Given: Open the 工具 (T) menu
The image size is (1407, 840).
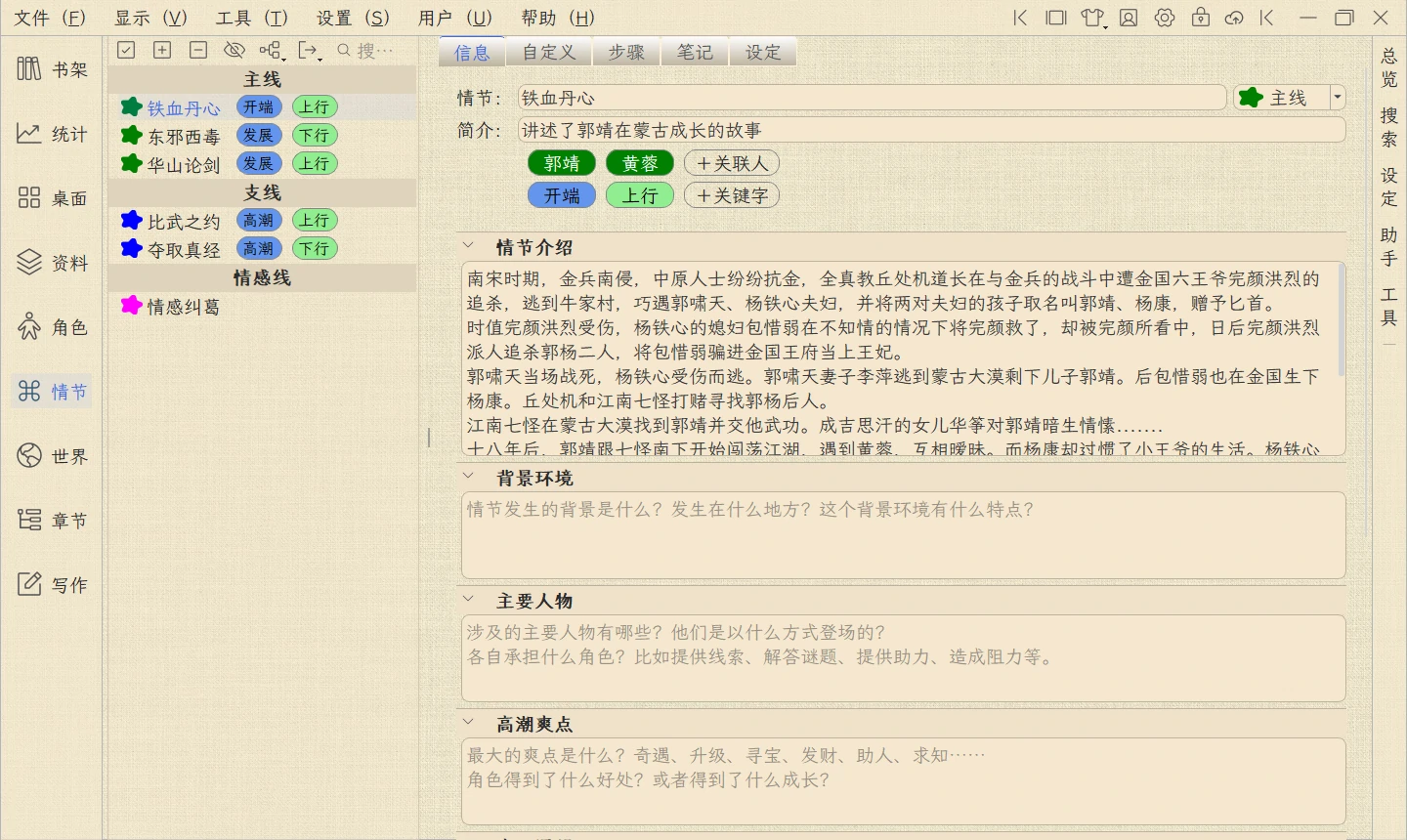Looking at the screenshot, I should (x=252, y=18).
